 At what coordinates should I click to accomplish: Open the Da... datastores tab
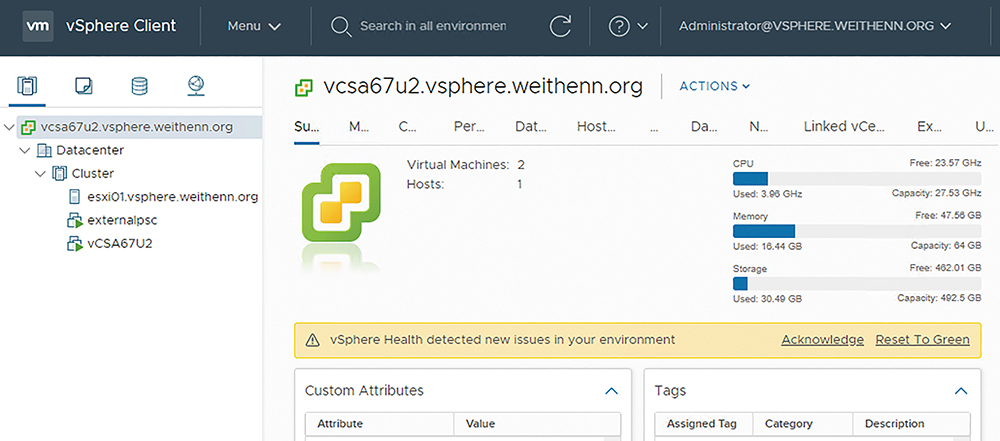pyautogui.click(x=704, y=126)
